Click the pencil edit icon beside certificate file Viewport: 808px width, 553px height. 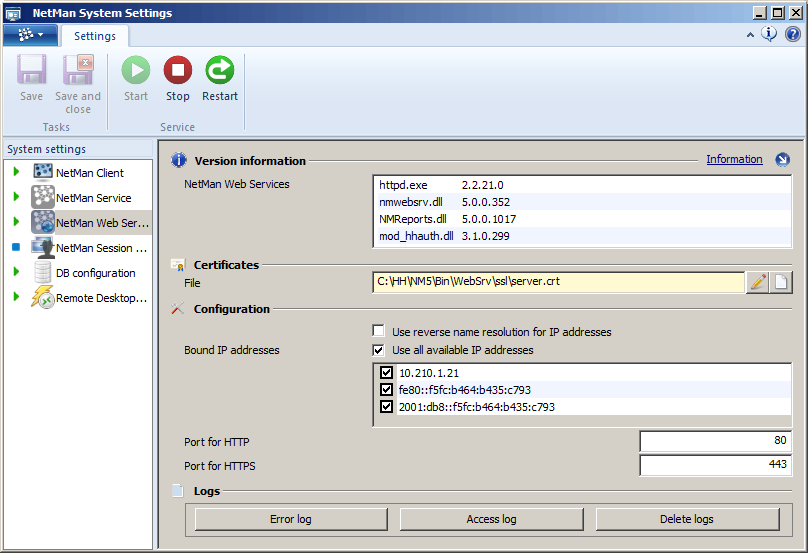(758, 282)
